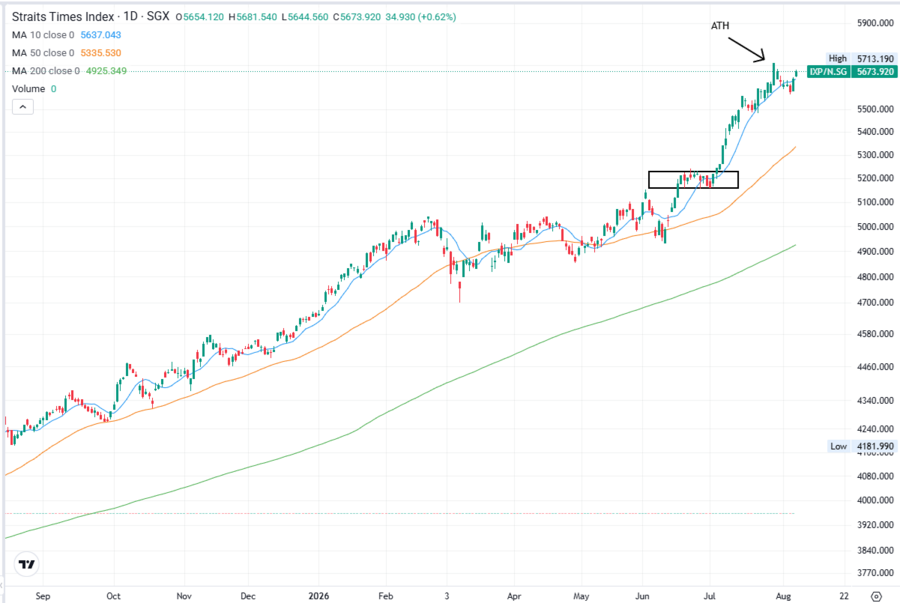Click the May label on time axis

581,596
